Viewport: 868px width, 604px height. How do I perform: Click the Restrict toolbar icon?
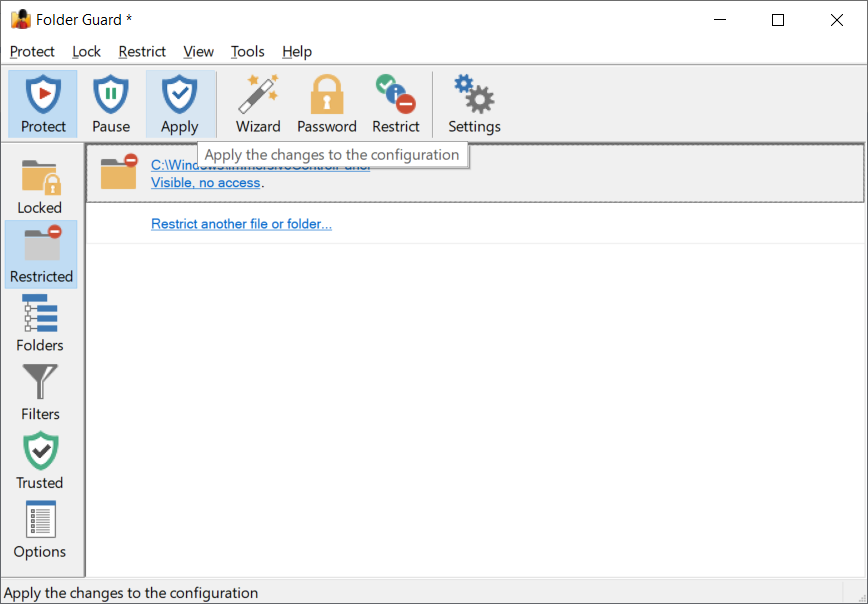(396, 104)
